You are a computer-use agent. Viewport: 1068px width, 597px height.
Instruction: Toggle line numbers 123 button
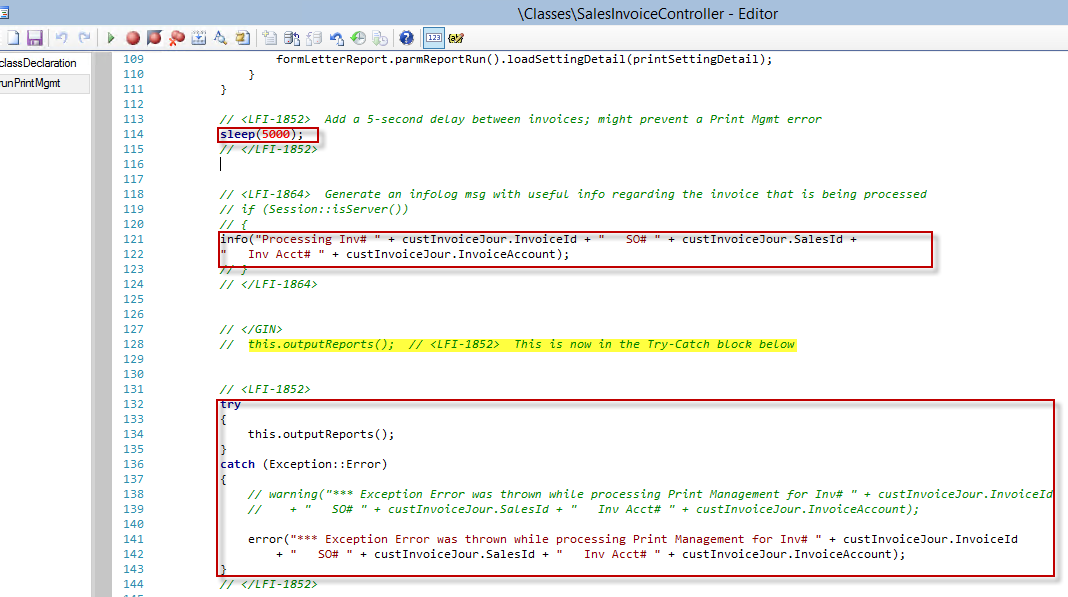click(x=434, y=38)
